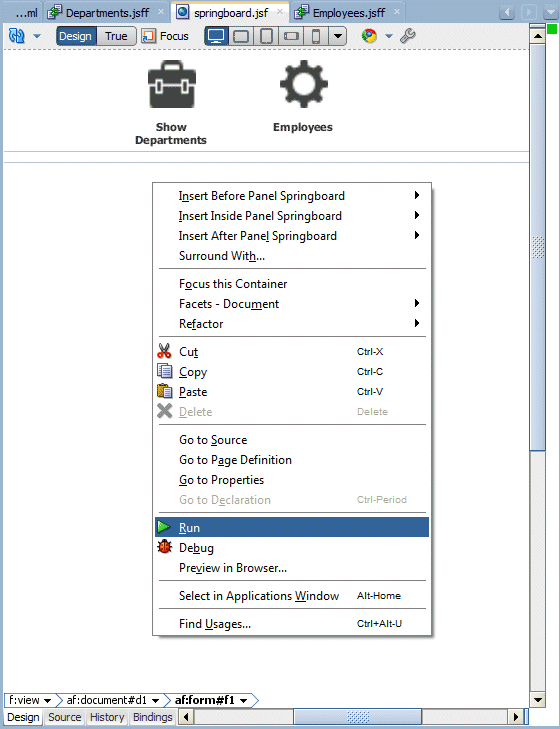The image size is (560, 729).
Task: Expand the browser selection dropdown arrow
Action: (x=389, y=36)
